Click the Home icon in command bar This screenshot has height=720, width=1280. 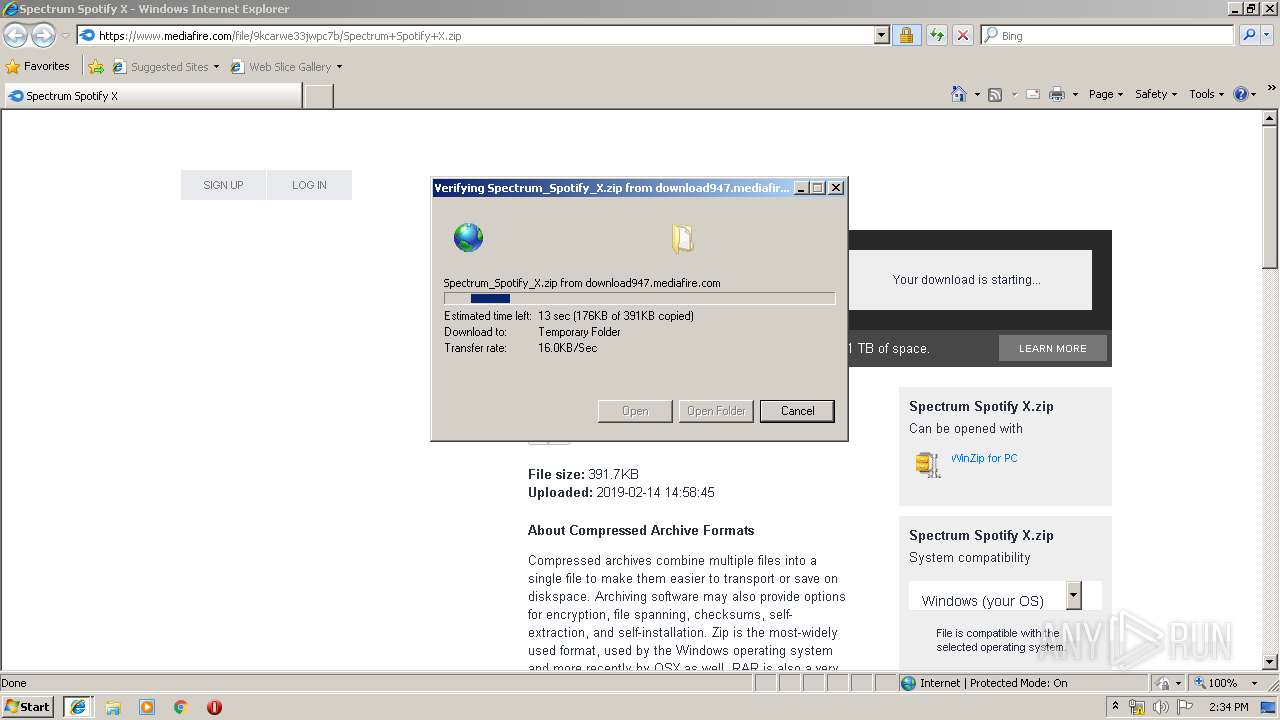959,94
